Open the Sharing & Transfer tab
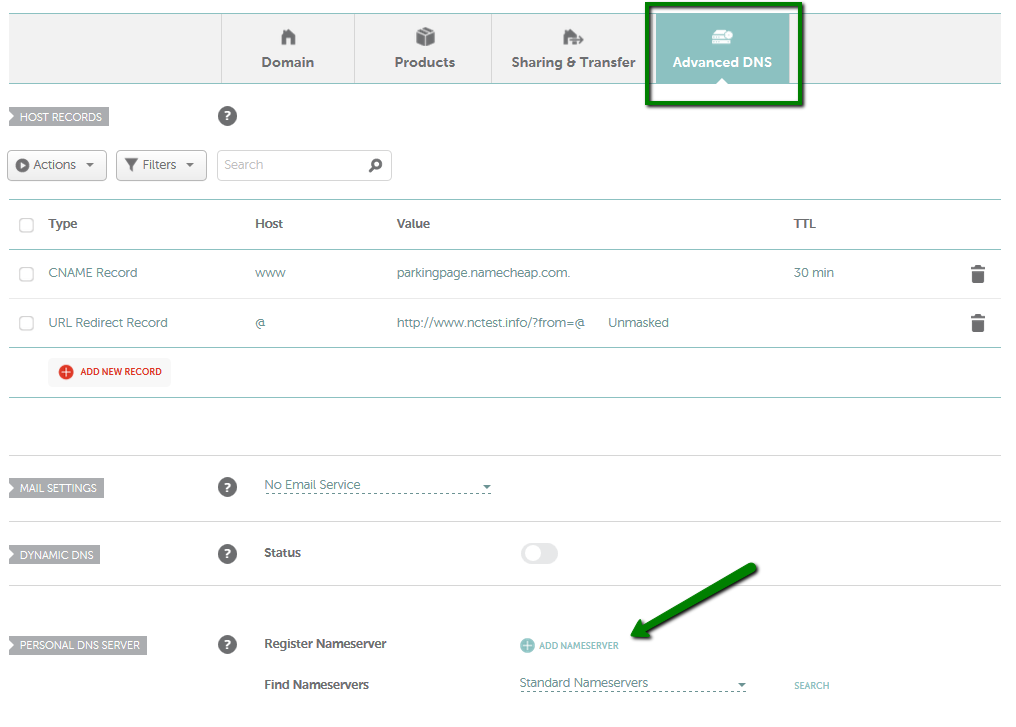This screenshot has height=727, width=1016. pos(572,49)
